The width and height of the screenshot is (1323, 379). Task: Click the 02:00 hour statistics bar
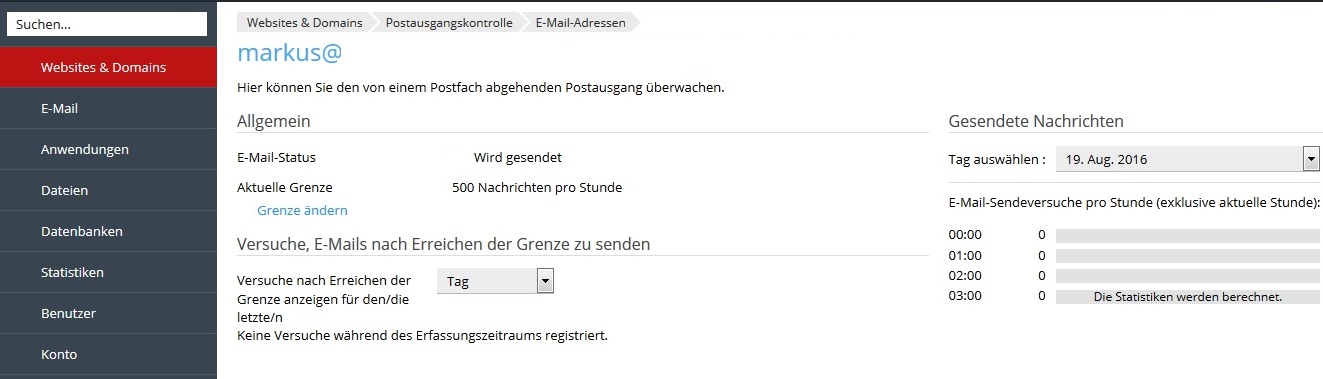[1188, 276]
